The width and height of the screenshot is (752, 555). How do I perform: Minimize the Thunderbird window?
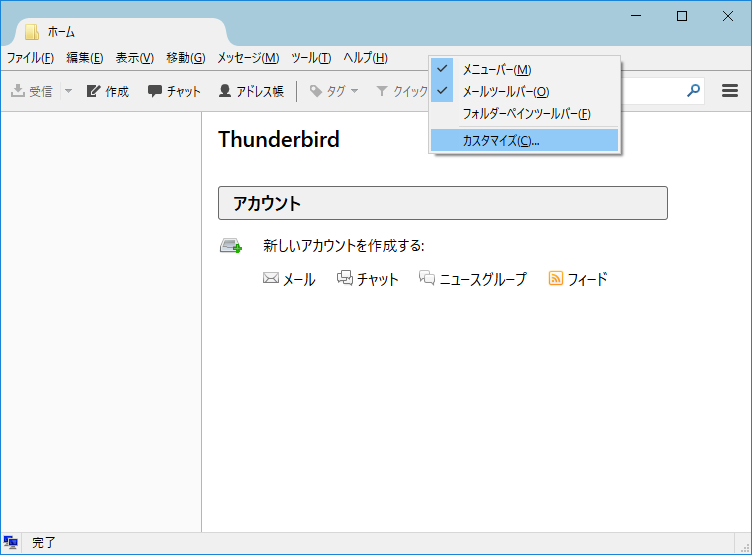pos(636,16)
